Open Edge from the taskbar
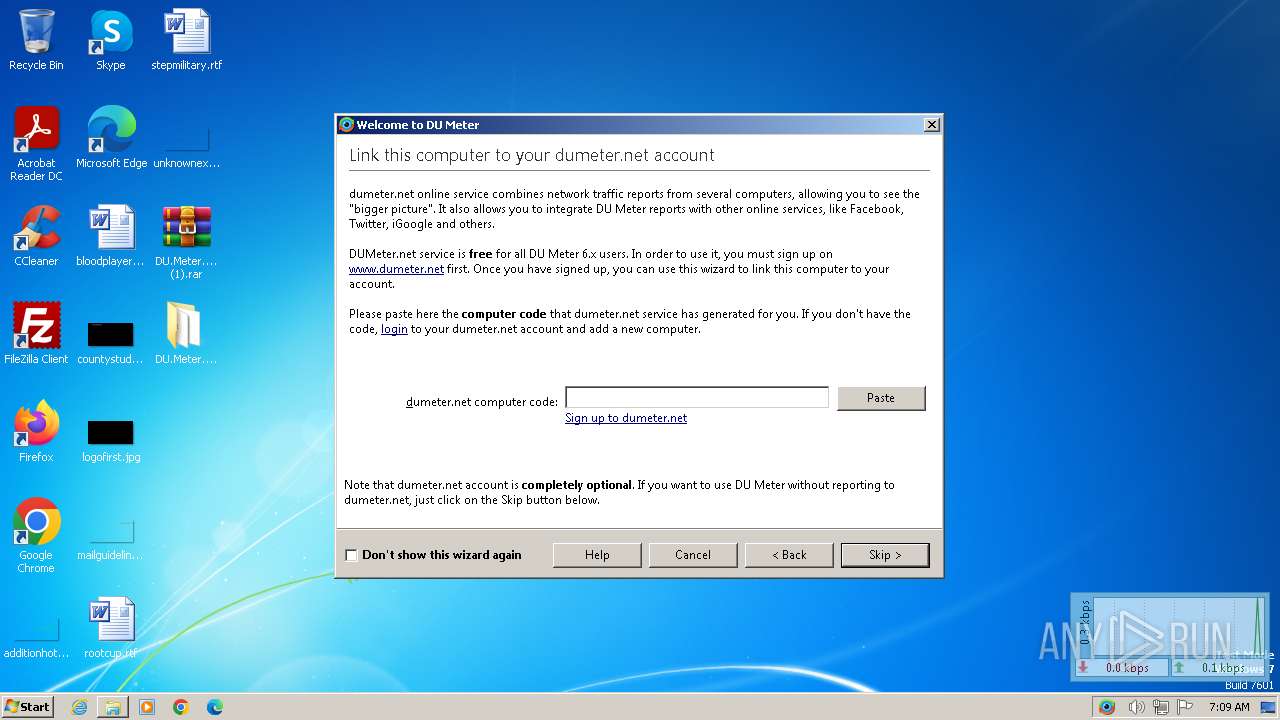 pos(215,707)
